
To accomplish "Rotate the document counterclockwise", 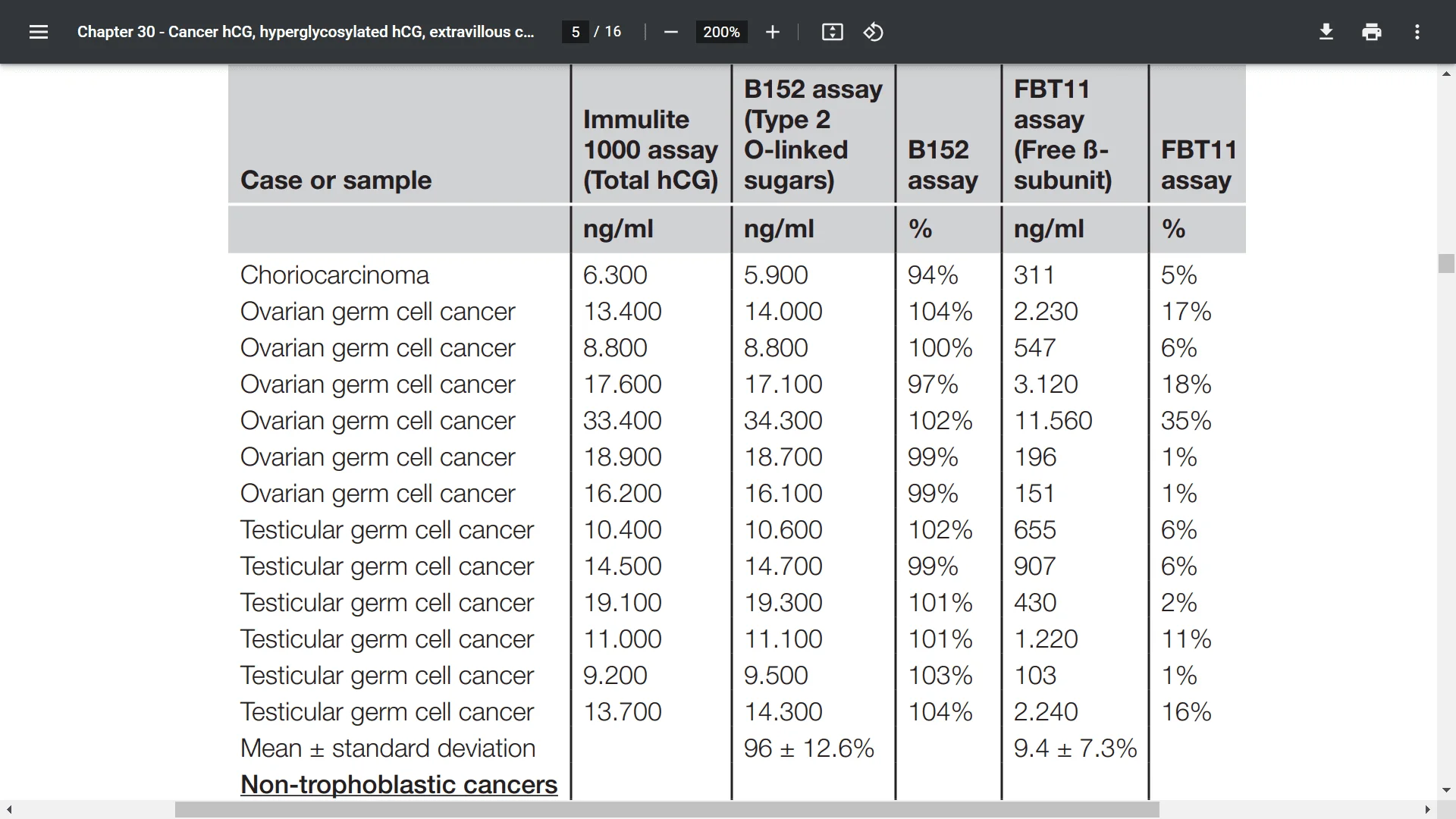I will 873,32.
